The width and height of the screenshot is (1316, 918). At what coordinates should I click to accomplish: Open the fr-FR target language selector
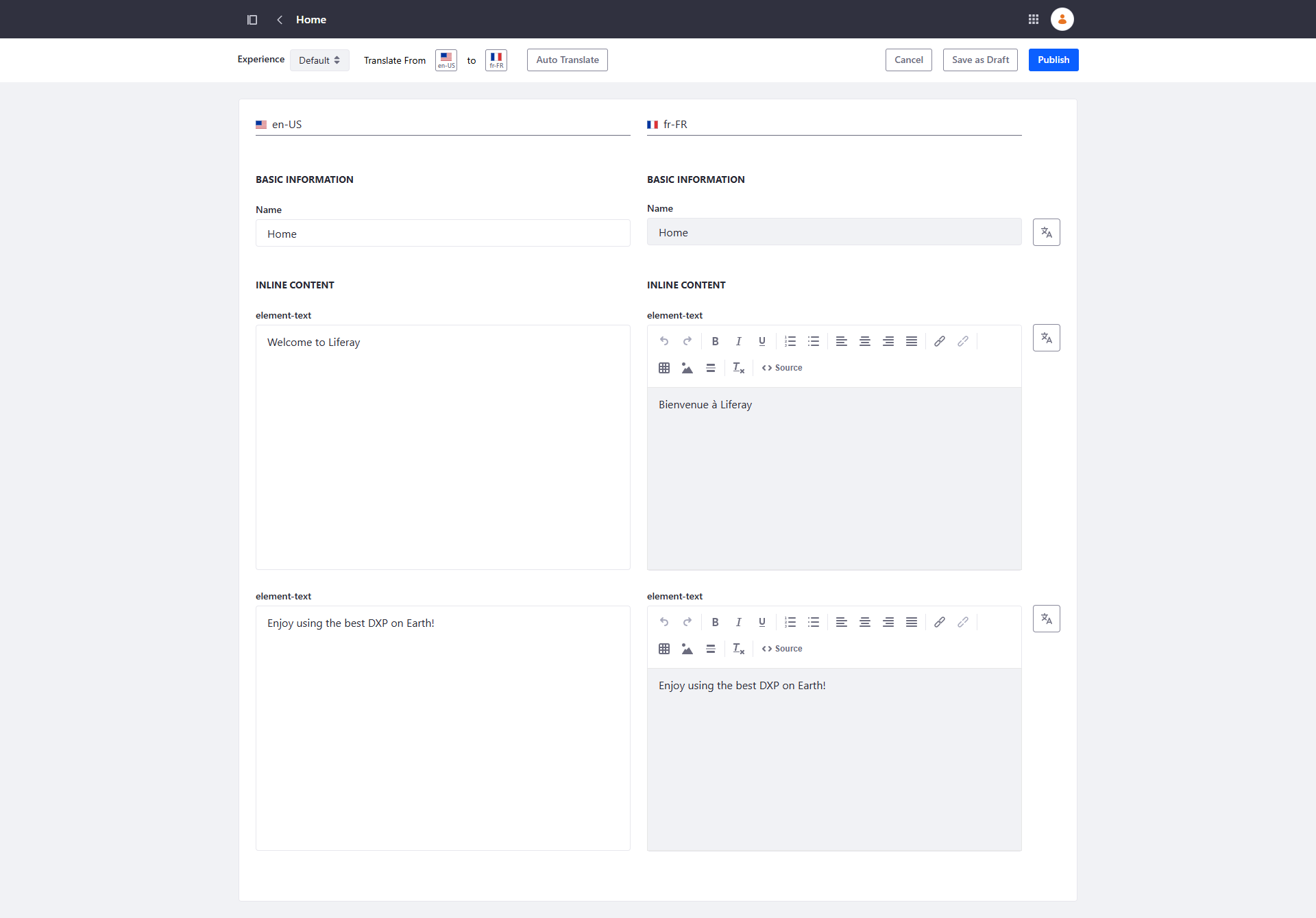click(x=496, y=60)
